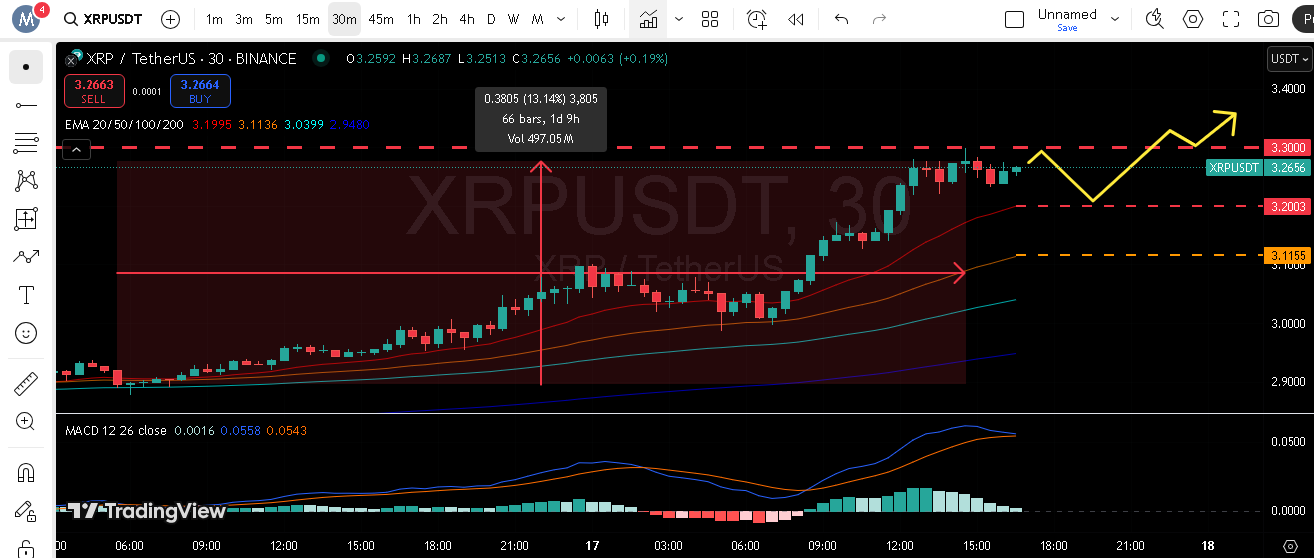Switch to the 1m timeframe
1314x558 pixels.
[x=214, y=19]
